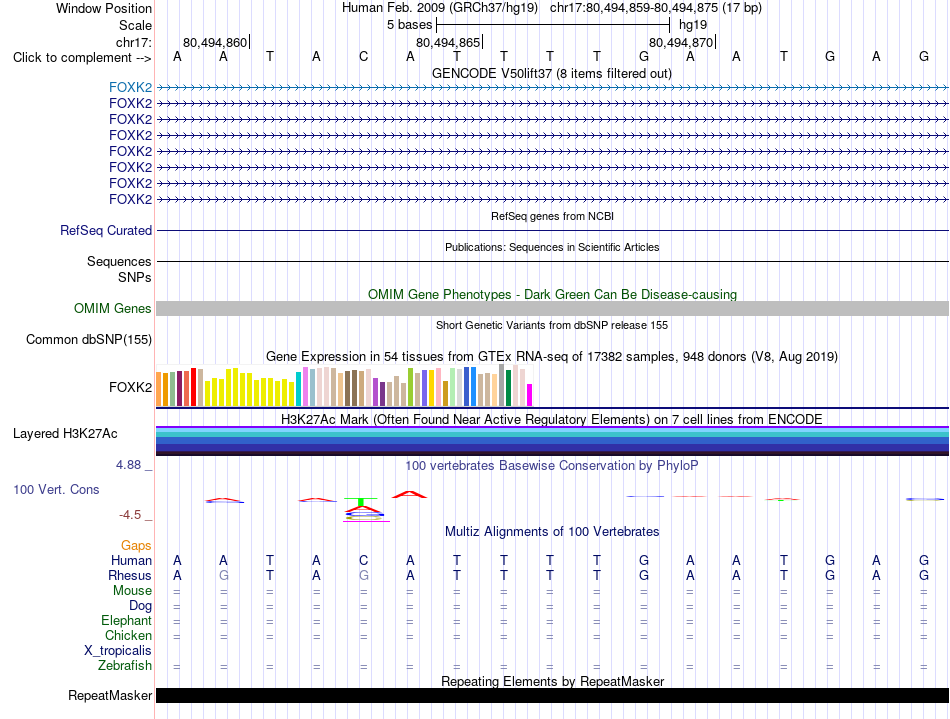Click the black RepeatMasker bar
950x719 pixels.
pyautogui.click(x=552, y=695)
